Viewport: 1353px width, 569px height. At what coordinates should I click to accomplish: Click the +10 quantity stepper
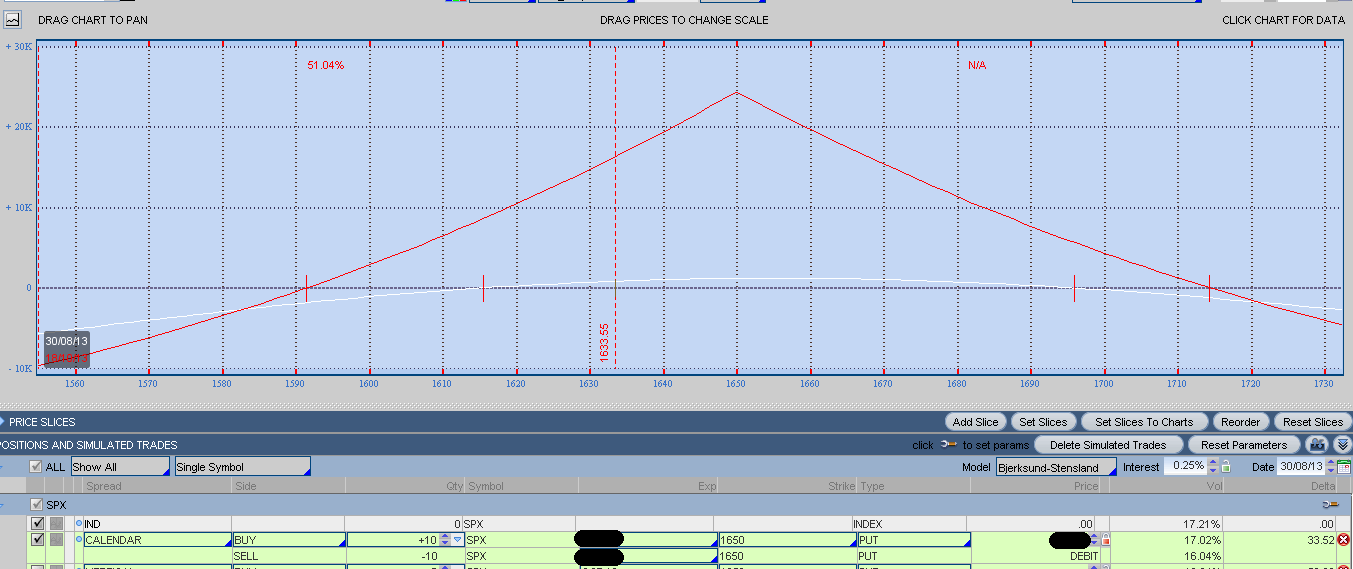pyautogui.click(x=445, y=540)
